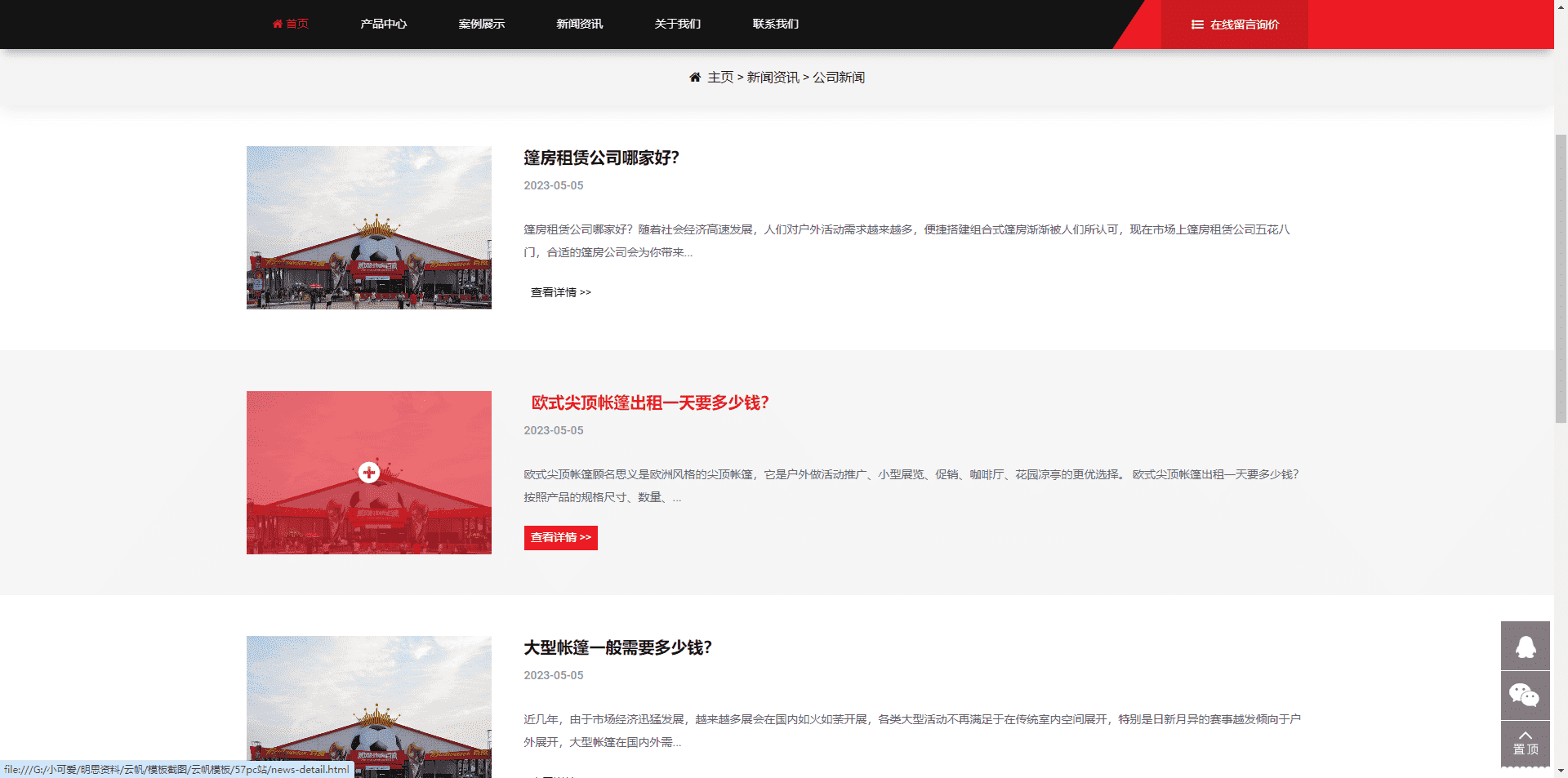Click the date under 大型帐篷一般需要多少钱
1568x778 pixels.
pyautogui.click(x=554, y=675)
